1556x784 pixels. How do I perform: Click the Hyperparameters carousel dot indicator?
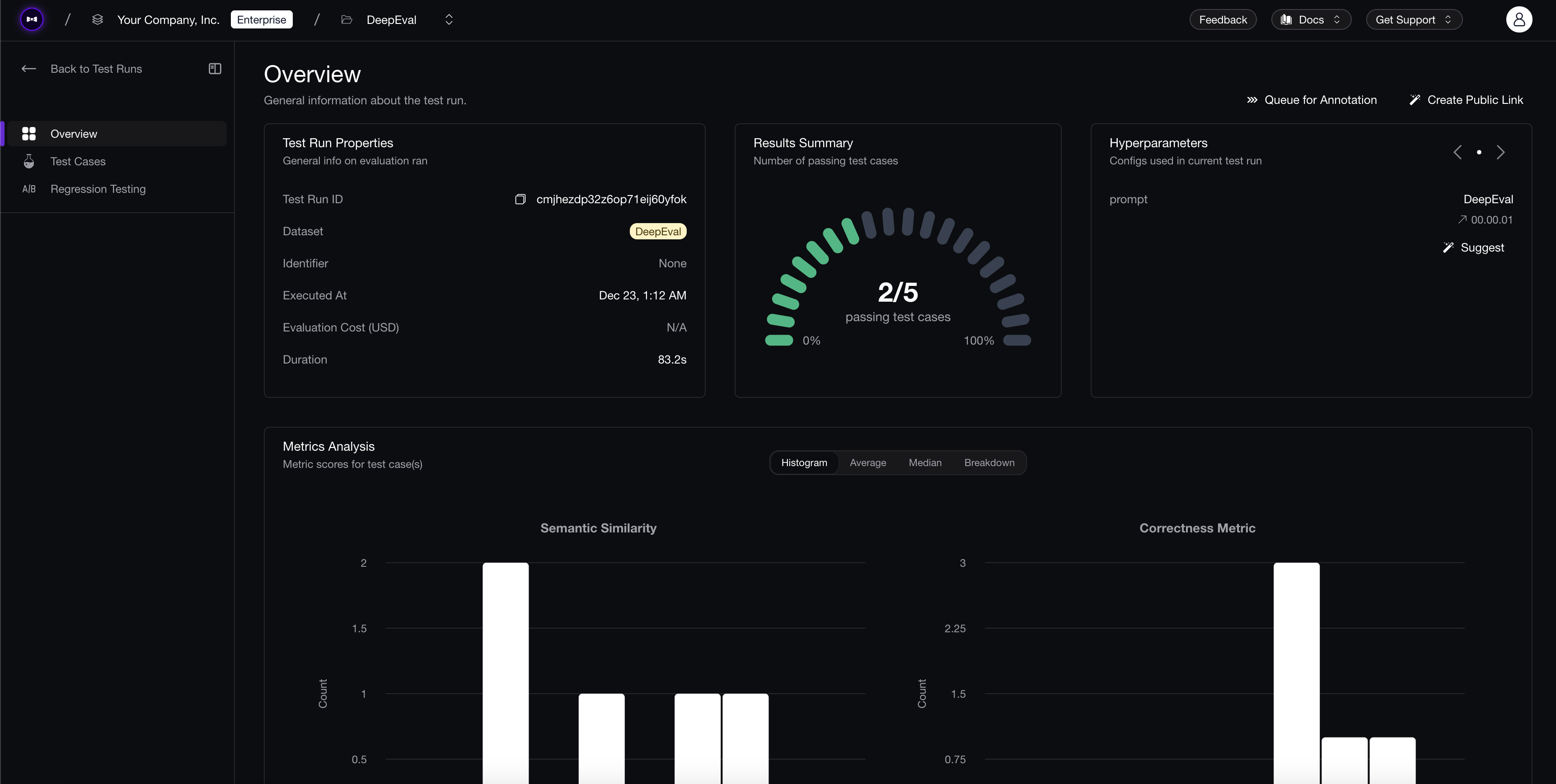[1479, 152]
